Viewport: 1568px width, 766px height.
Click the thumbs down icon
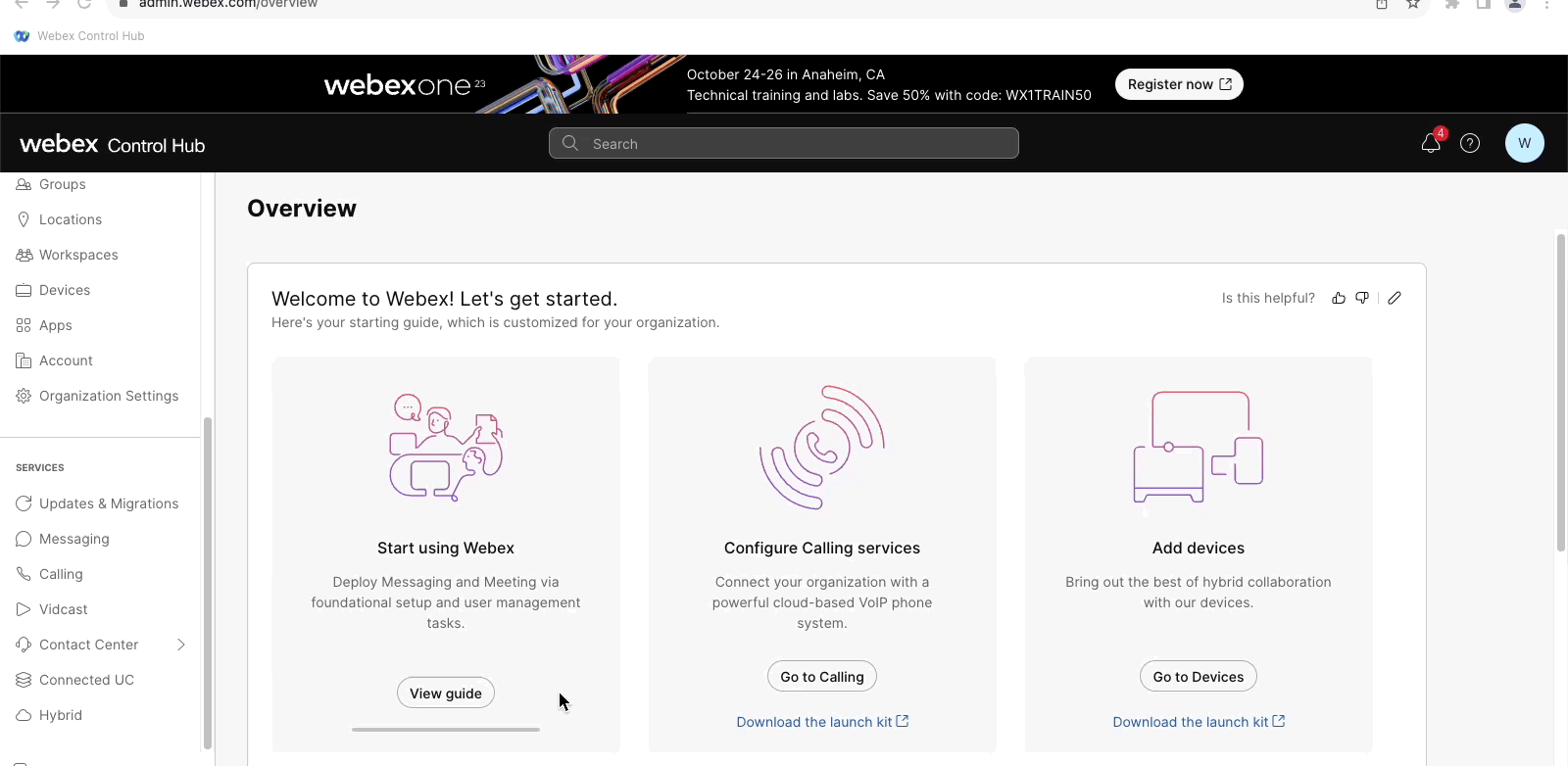(1362, 298)
